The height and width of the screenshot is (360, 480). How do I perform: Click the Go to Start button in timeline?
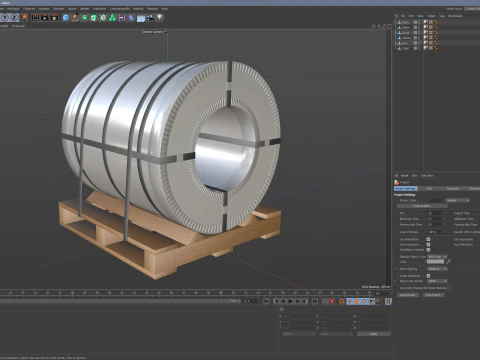[266, 301]
